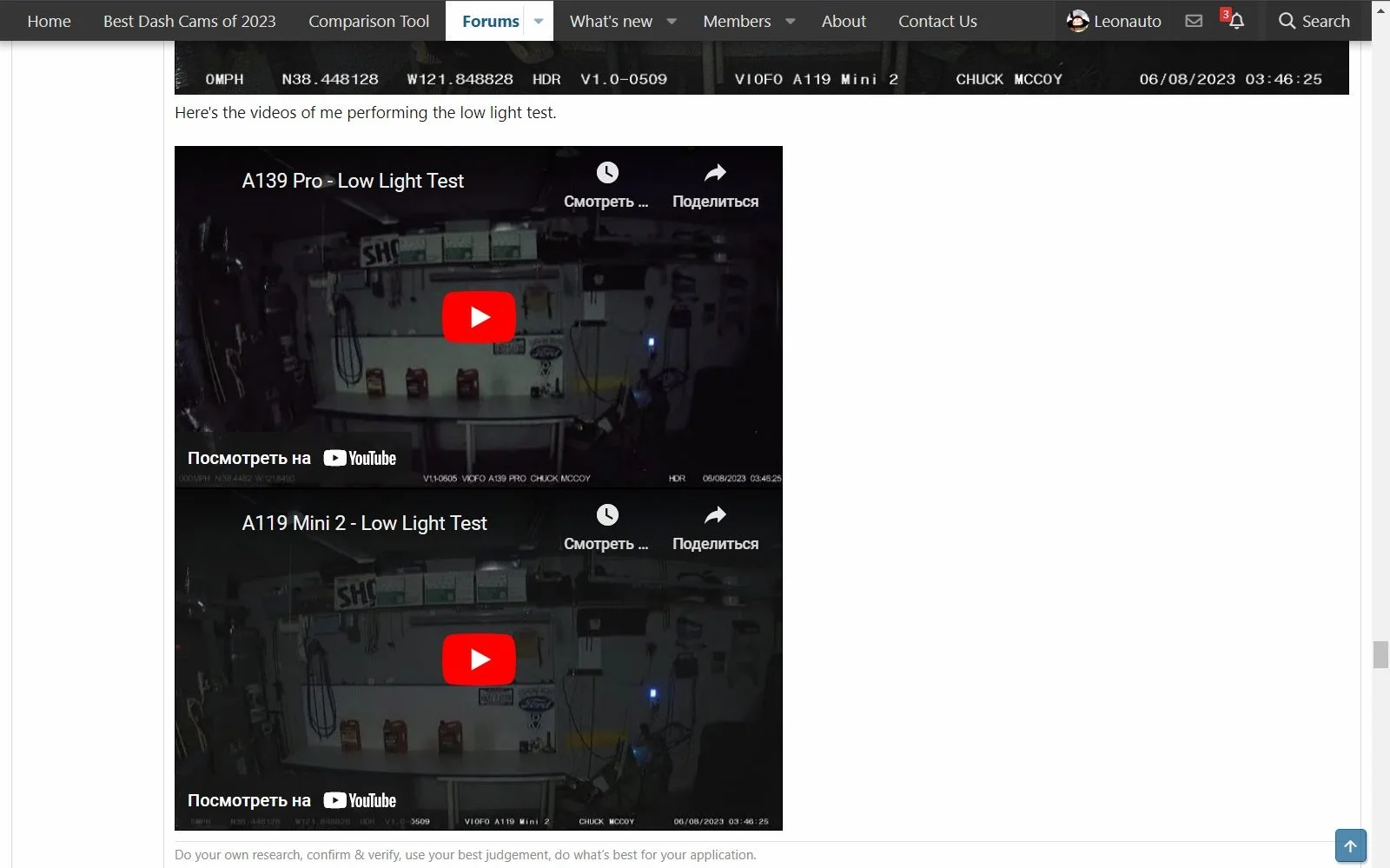The height and width of the screenshot is (868, 1390).
Task: Expand the Members dropdown arrow
Action: click(791, 21)
